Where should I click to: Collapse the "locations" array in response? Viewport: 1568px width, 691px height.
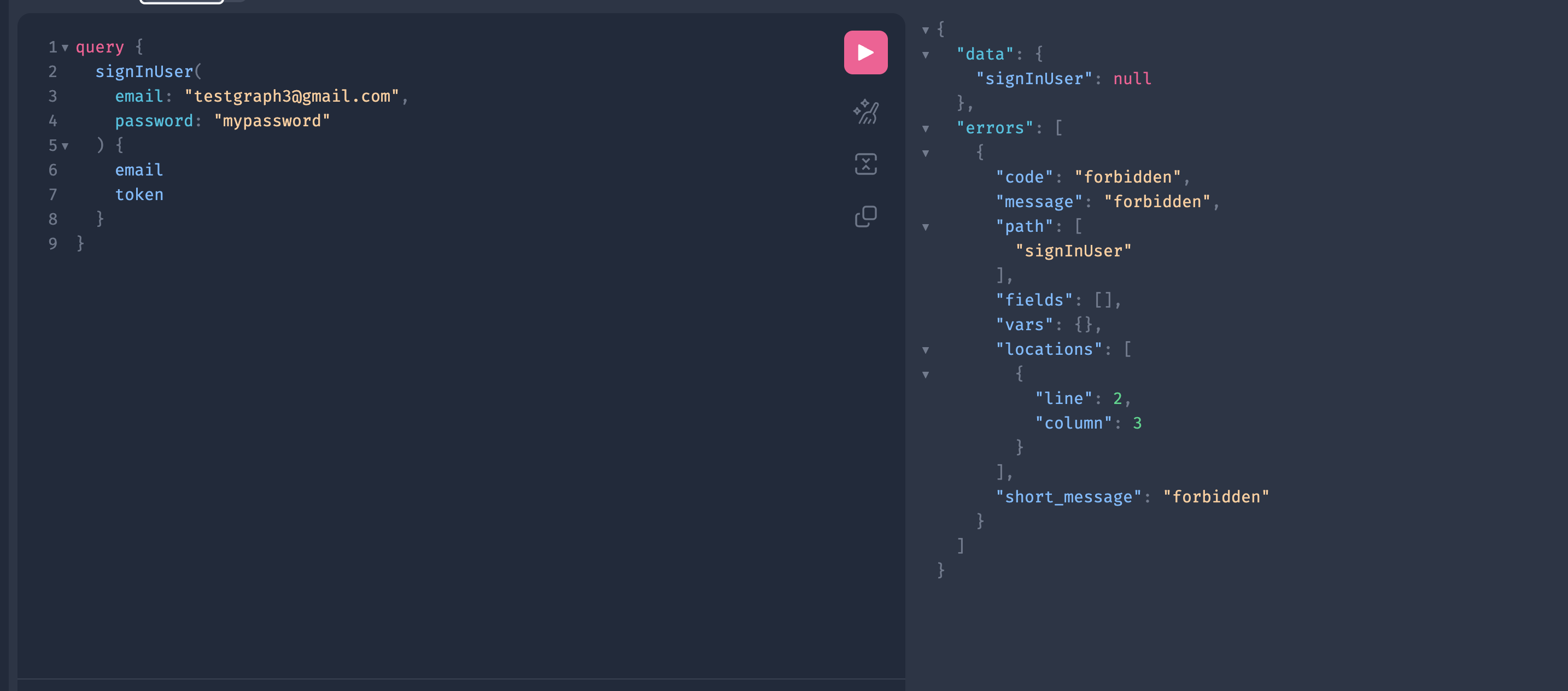point(925,350)
